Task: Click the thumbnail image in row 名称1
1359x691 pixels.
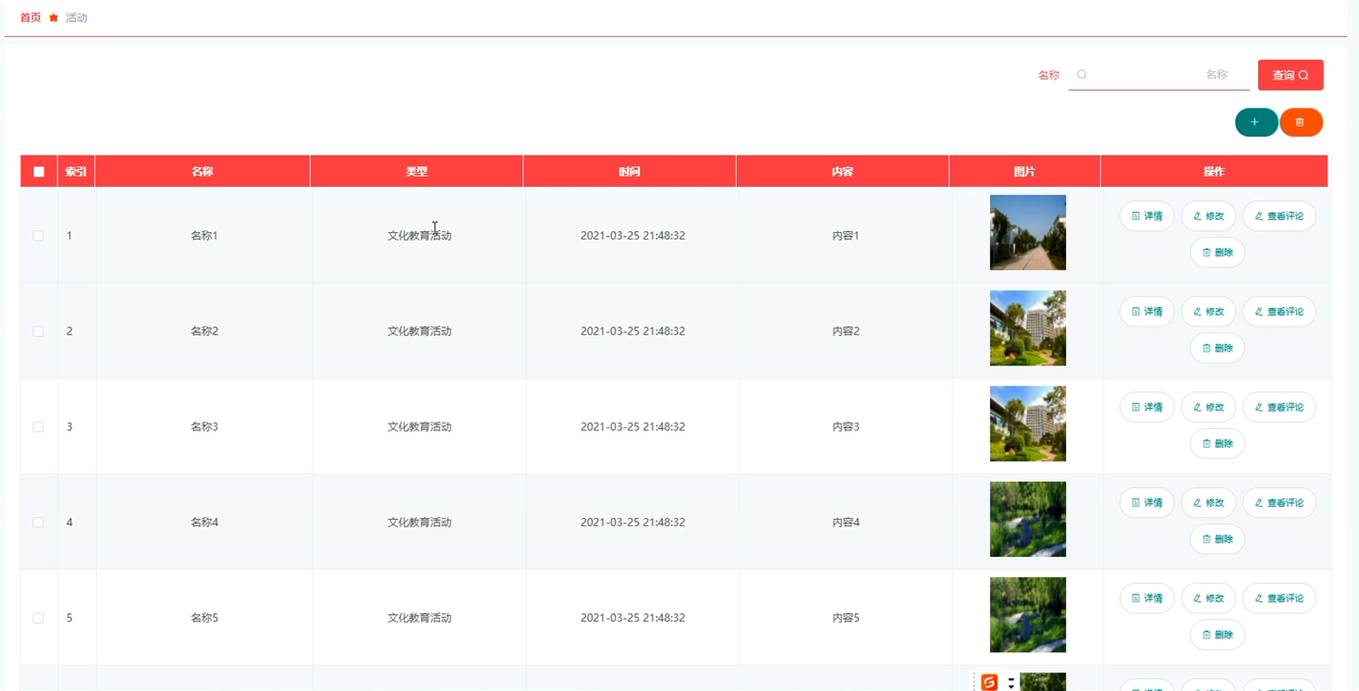Action: [x=1028, y=233]
